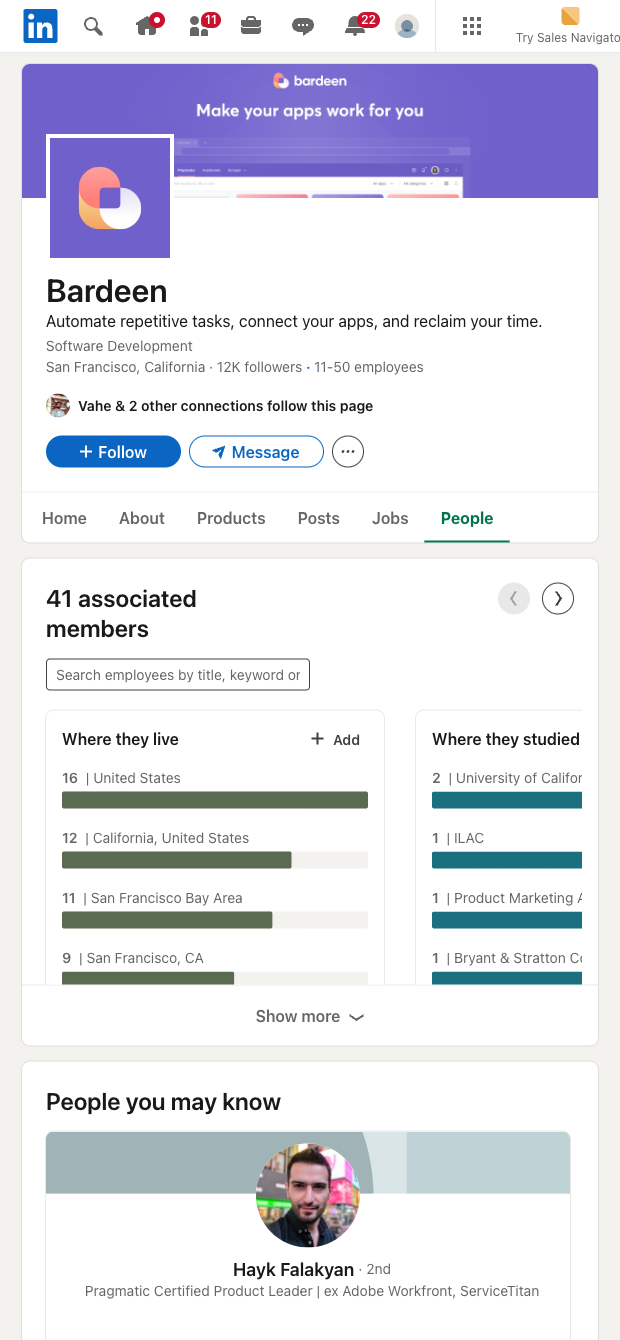Click the LinkedIn home logo

coord(40,26)
